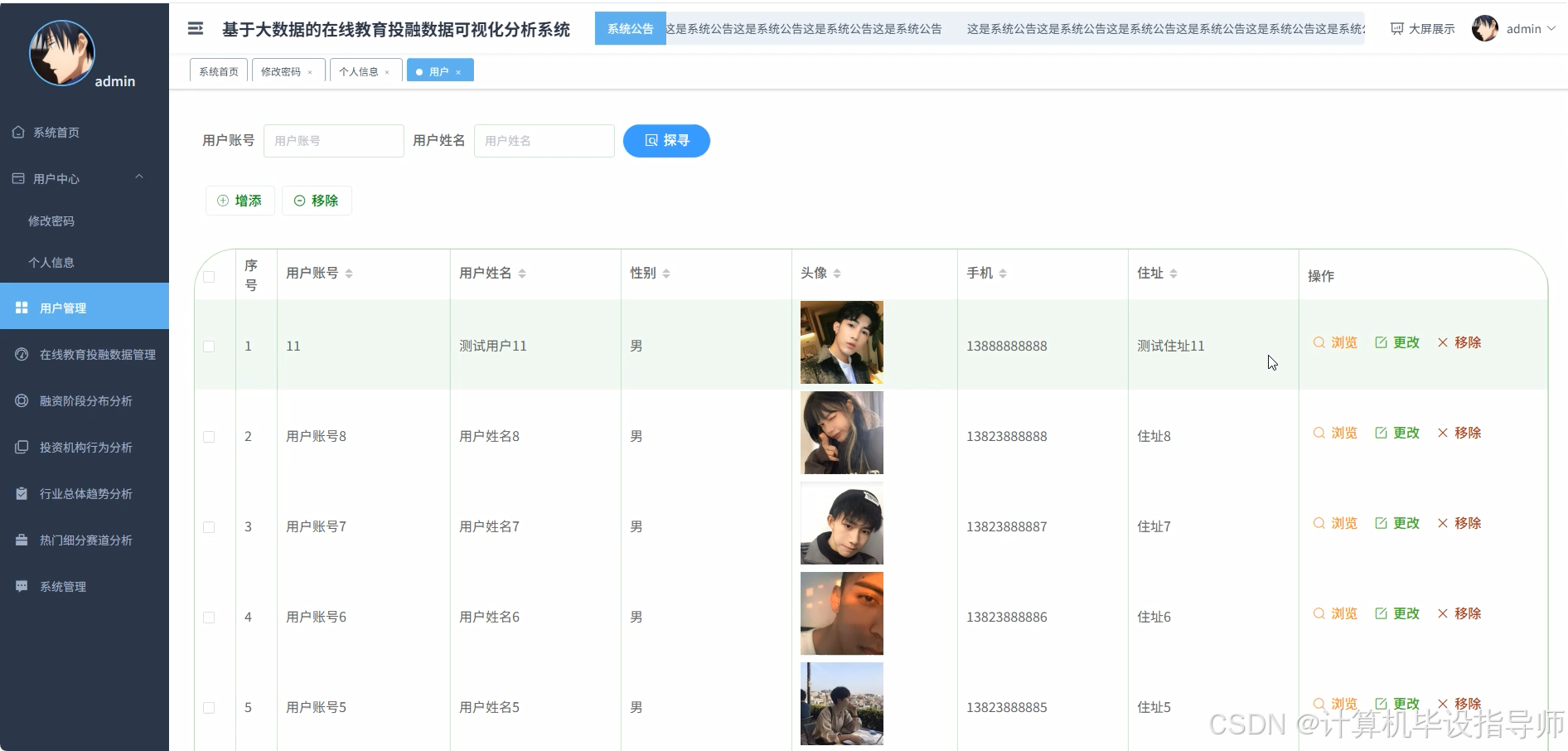Click the large admin profile picture in sidebar

tap(62, 53)
